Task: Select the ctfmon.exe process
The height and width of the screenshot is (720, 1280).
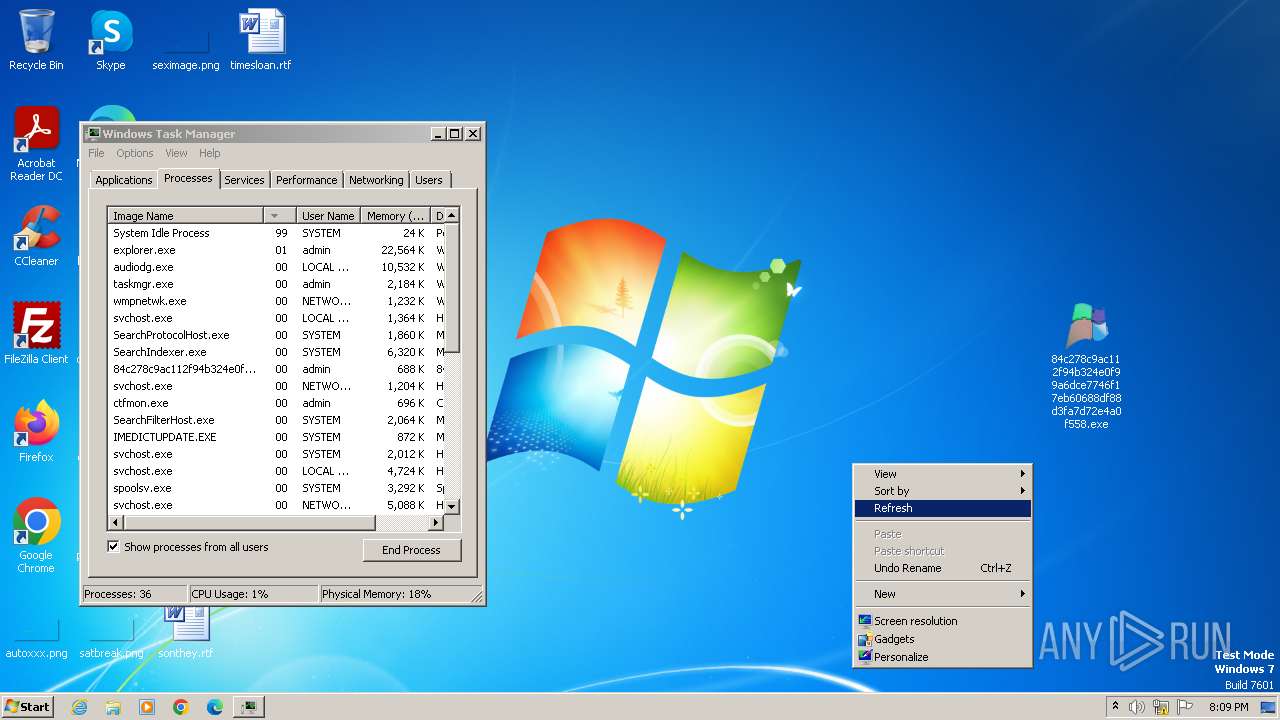Action: click(x=276, y=403)
